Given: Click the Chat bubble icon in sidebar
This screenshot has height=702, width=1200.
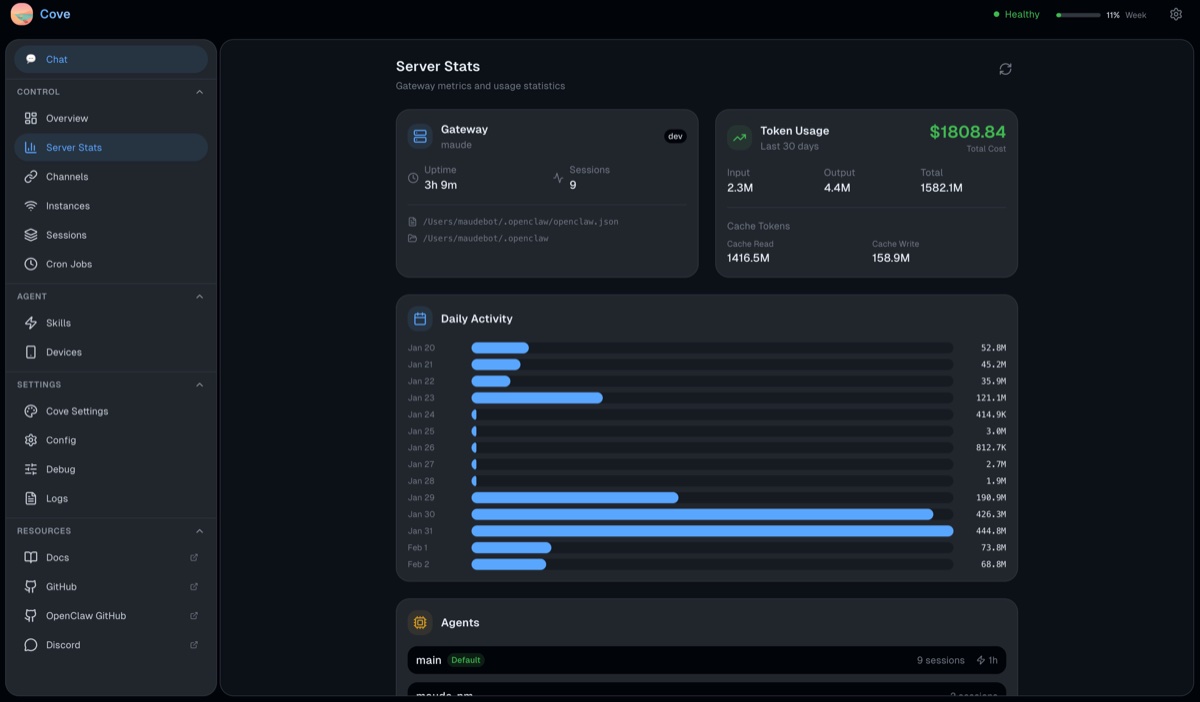Looking at the screenshot, I should [31, 59].
